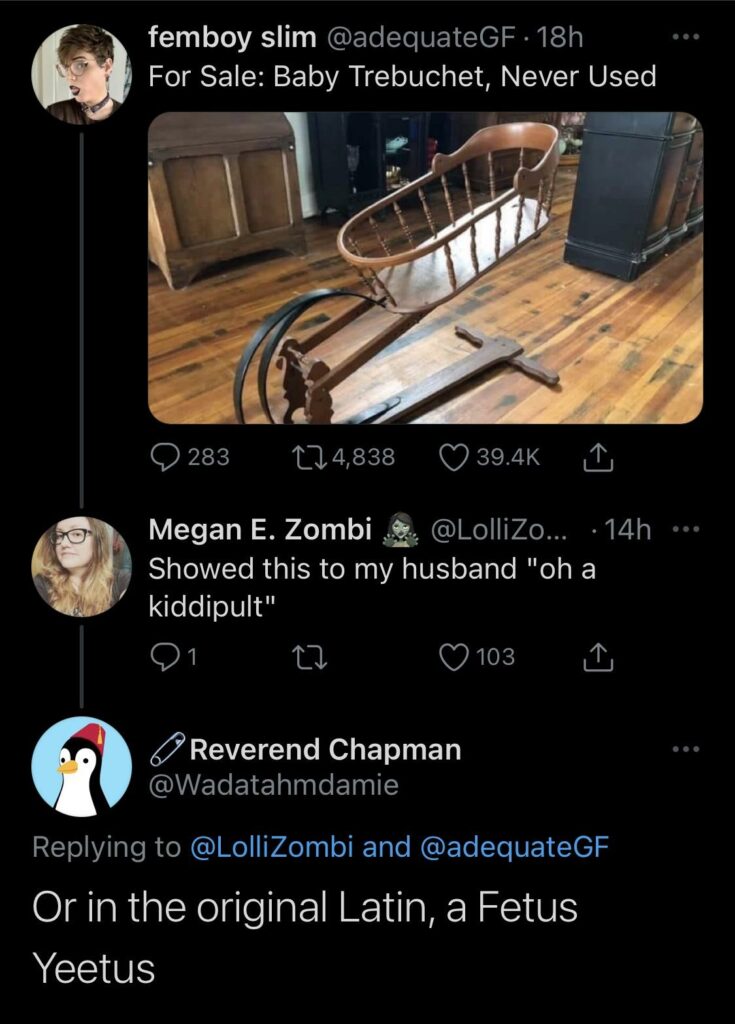
Task: Click the Reverend Chapman display name
Action: (324, 749)
